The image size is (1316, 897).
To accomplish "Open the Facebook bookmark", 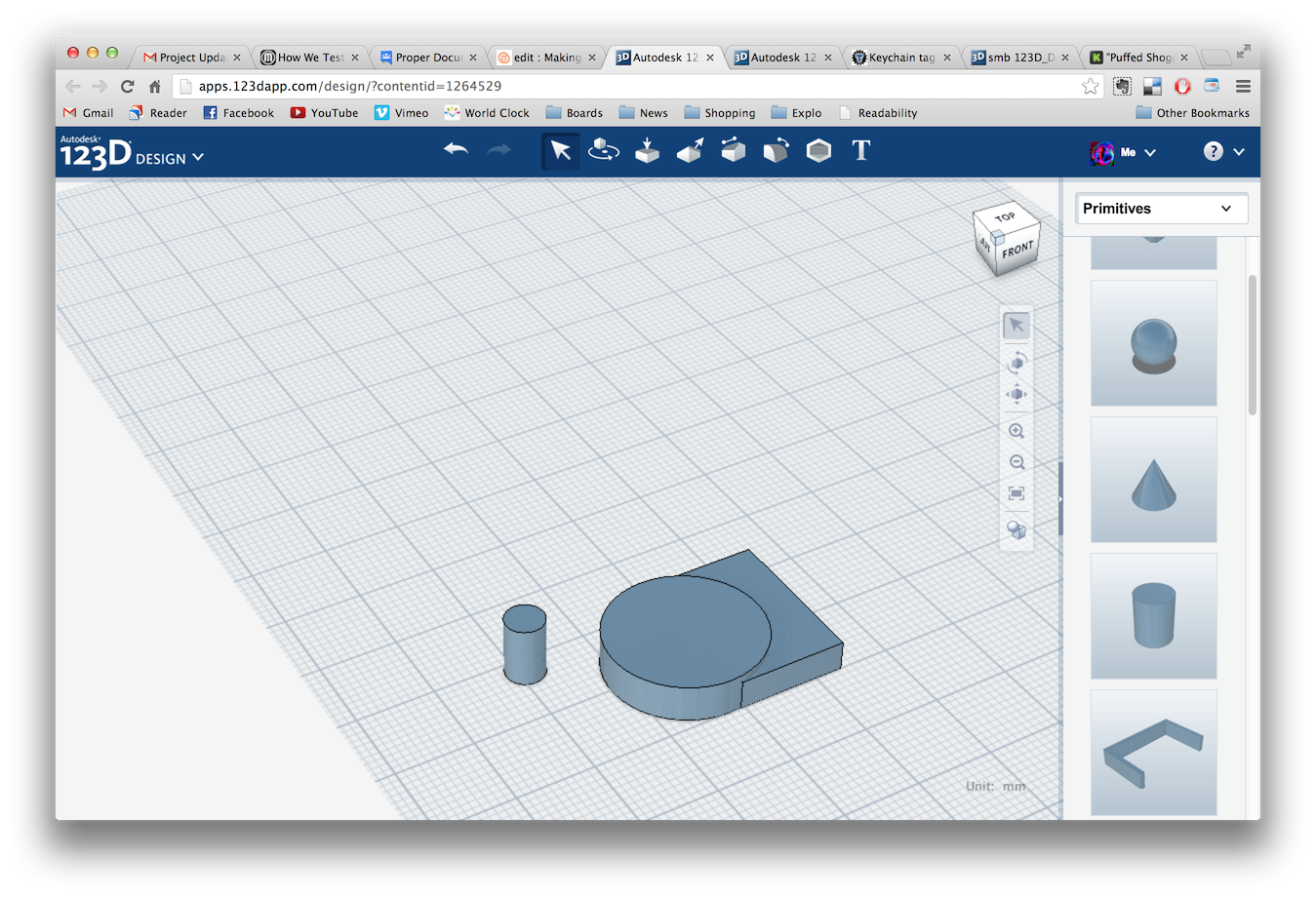I will (x=238, y=113).
